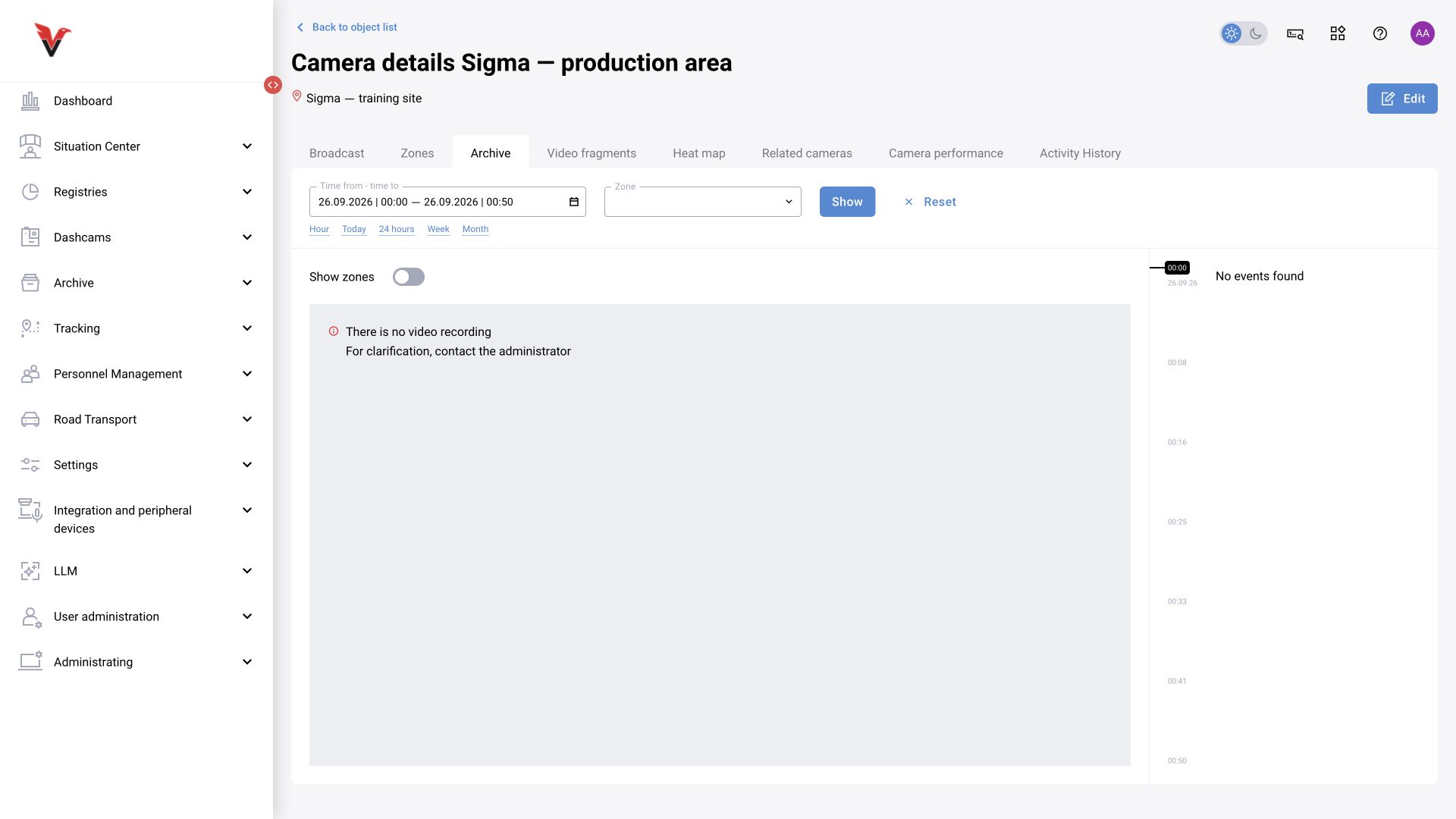The image size is (1456, 819).
Task: Click the Settings sliders icon
Action: (30, 465)
